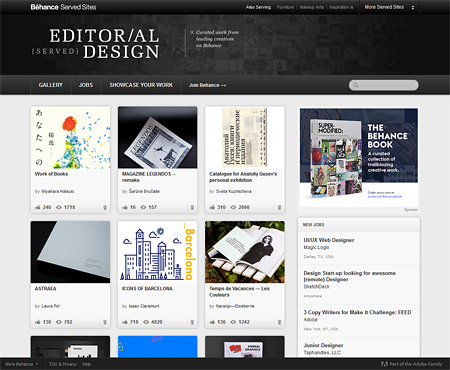Image resolution: width=450 pixels, height=370 pixels.
Task: Open the Work of Books thumbnail
Action: pos(70,137)
